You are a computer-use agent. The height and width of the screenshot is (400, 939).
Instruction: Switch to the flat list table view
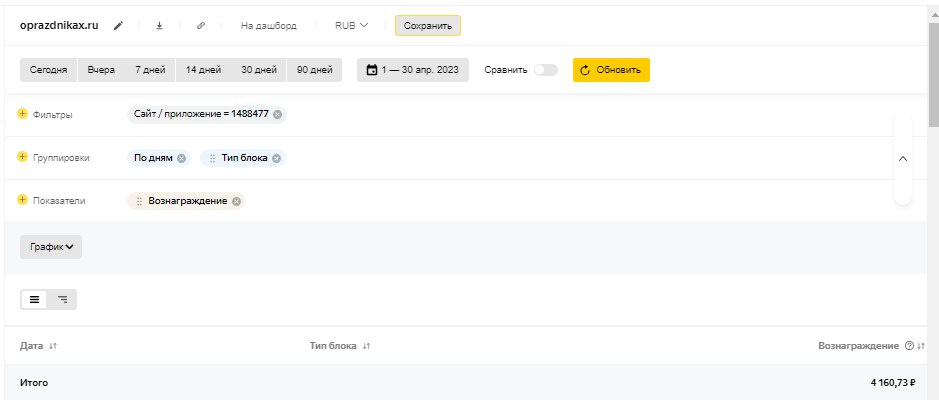pos(34,299)
